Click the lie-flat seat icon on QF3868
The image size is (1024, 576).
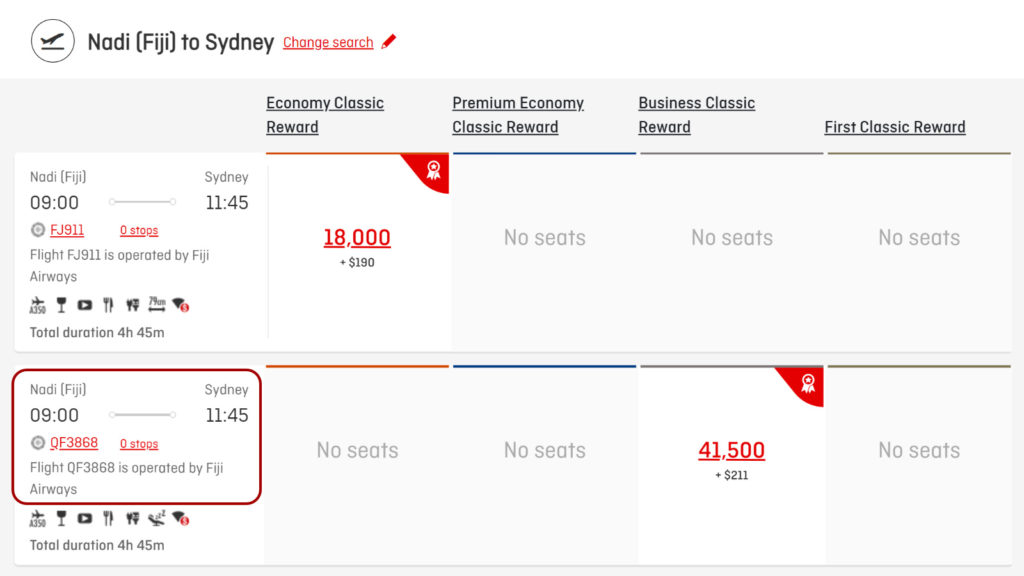157,518
